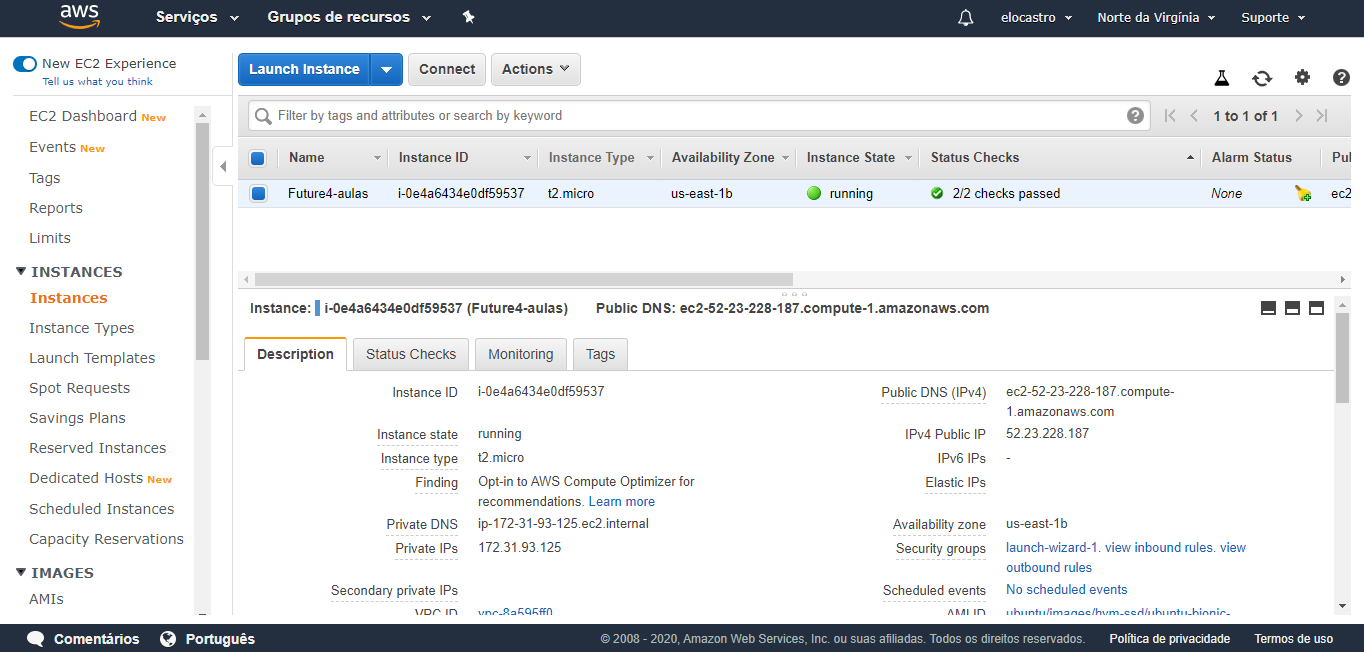Open the Suporte menu

(x=1273, y=17)
